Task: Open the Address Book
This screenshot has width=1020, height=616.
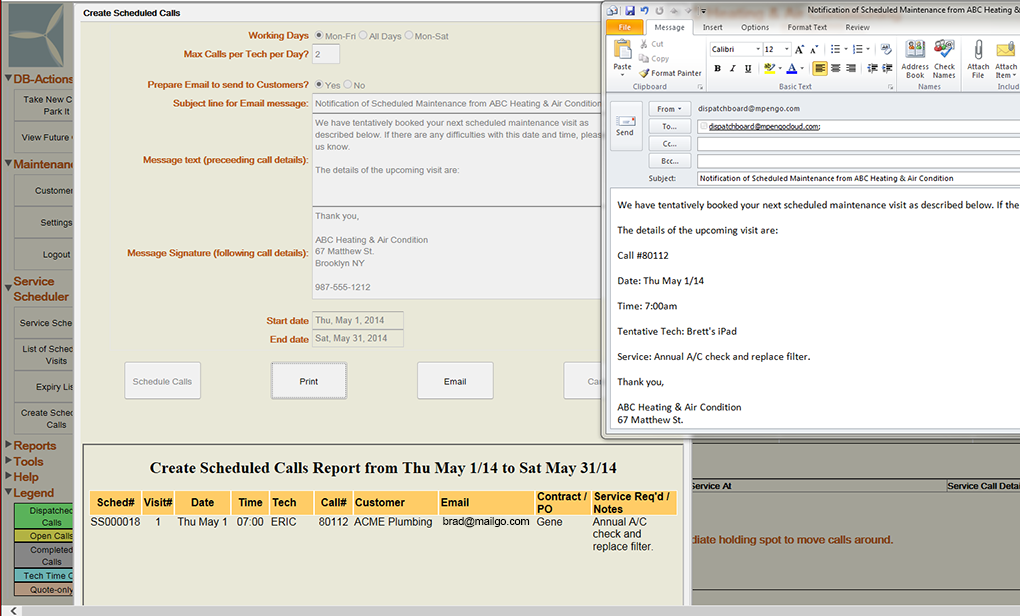Action: pos(915,58)
